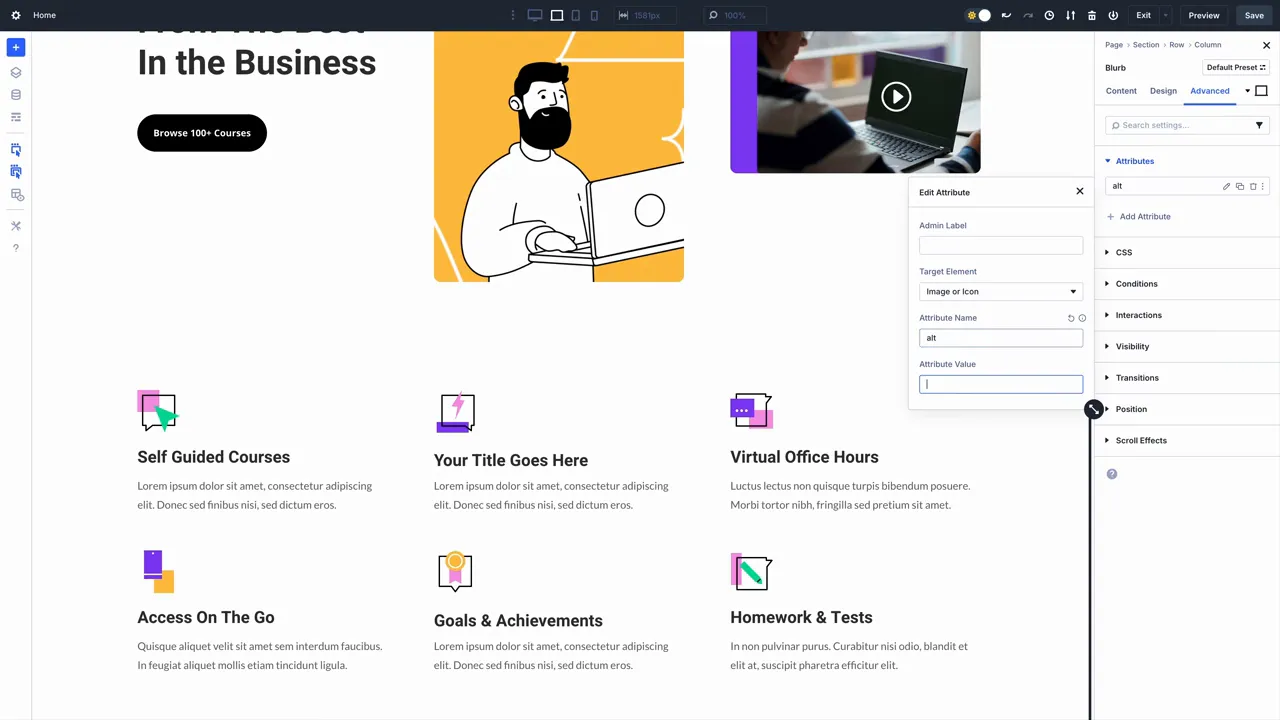Select the Layers view icon in left sidebar
Image resolution: width=1280 pixels, height=720 pixels.
coord(15,72)
